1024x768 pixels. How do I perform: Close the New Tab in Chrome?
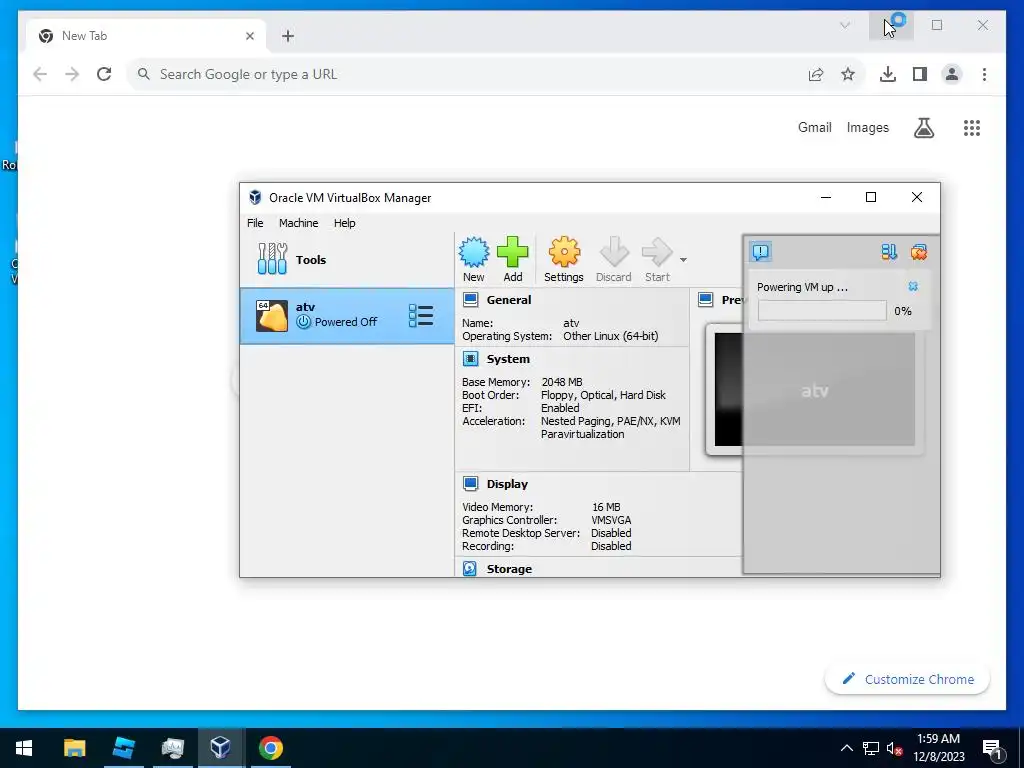(249, 36)
